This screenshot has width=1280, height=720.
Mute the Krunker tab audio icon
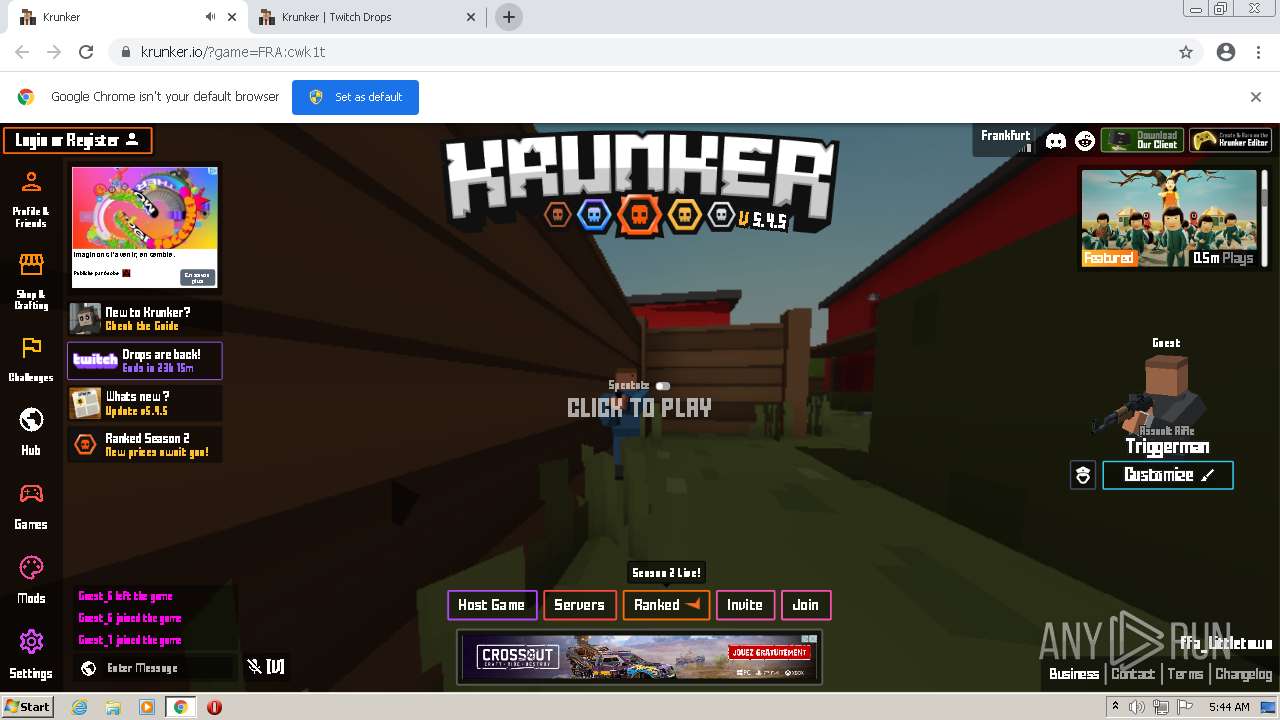[210, 17]
